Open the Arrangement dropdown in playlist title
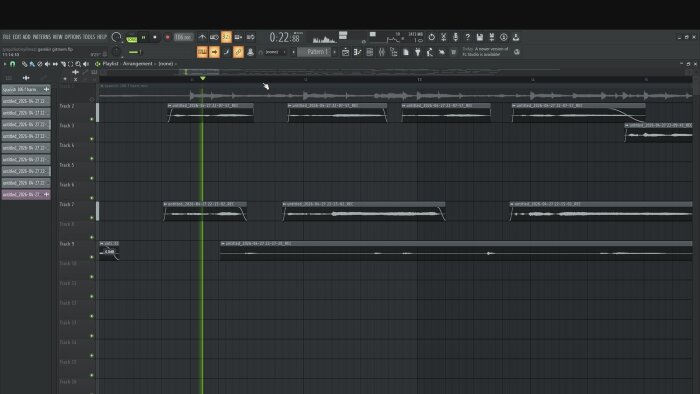700x394 pixels. pos(138,64)
